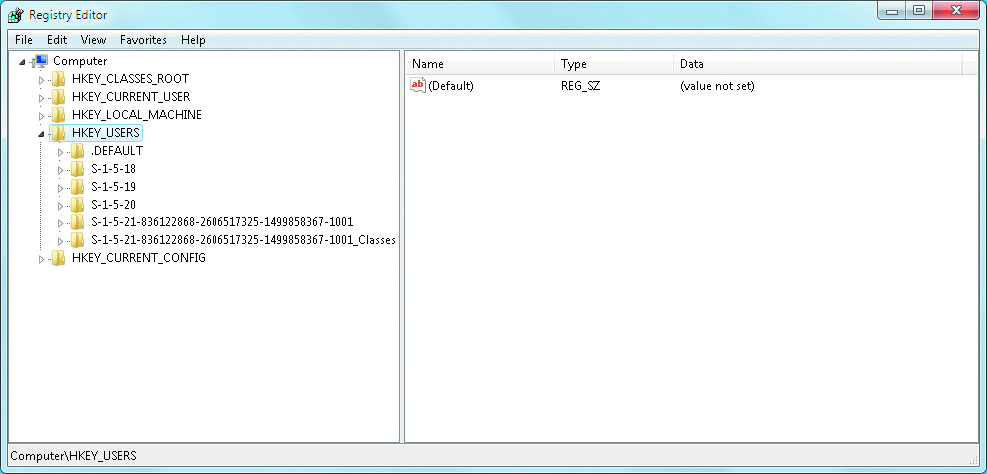The width and height of the screenshot is (987, 474).
Task: Select the S-1-5-20 label
Action: click(113, 205)
